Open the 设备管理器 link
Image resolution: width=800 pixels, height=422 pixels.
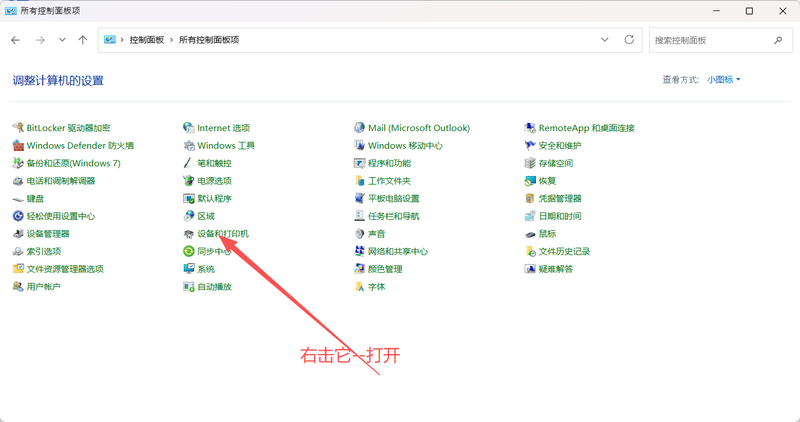pos(47,234)
